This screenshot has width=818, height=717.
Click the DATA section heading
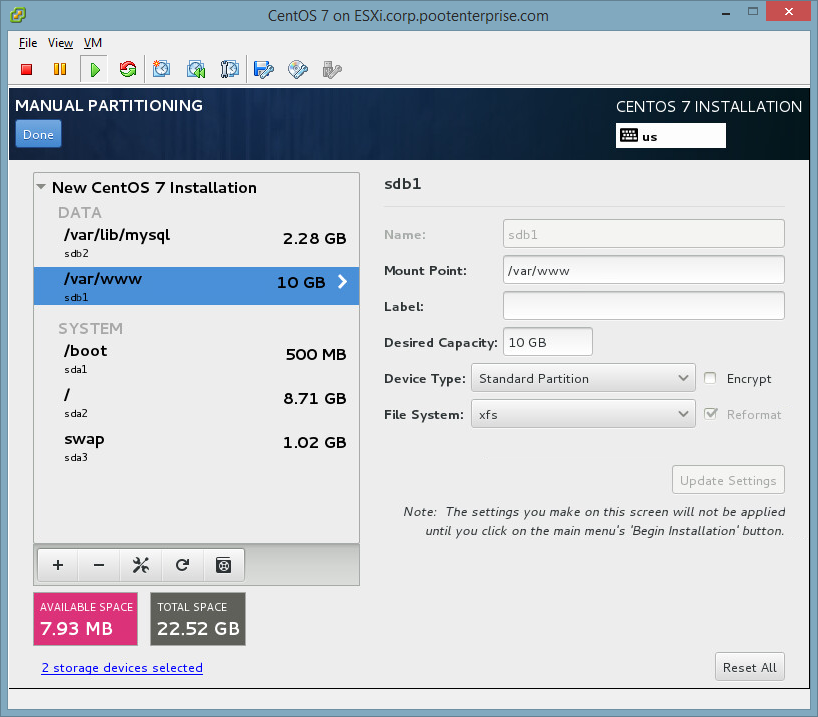click(80, 212)
